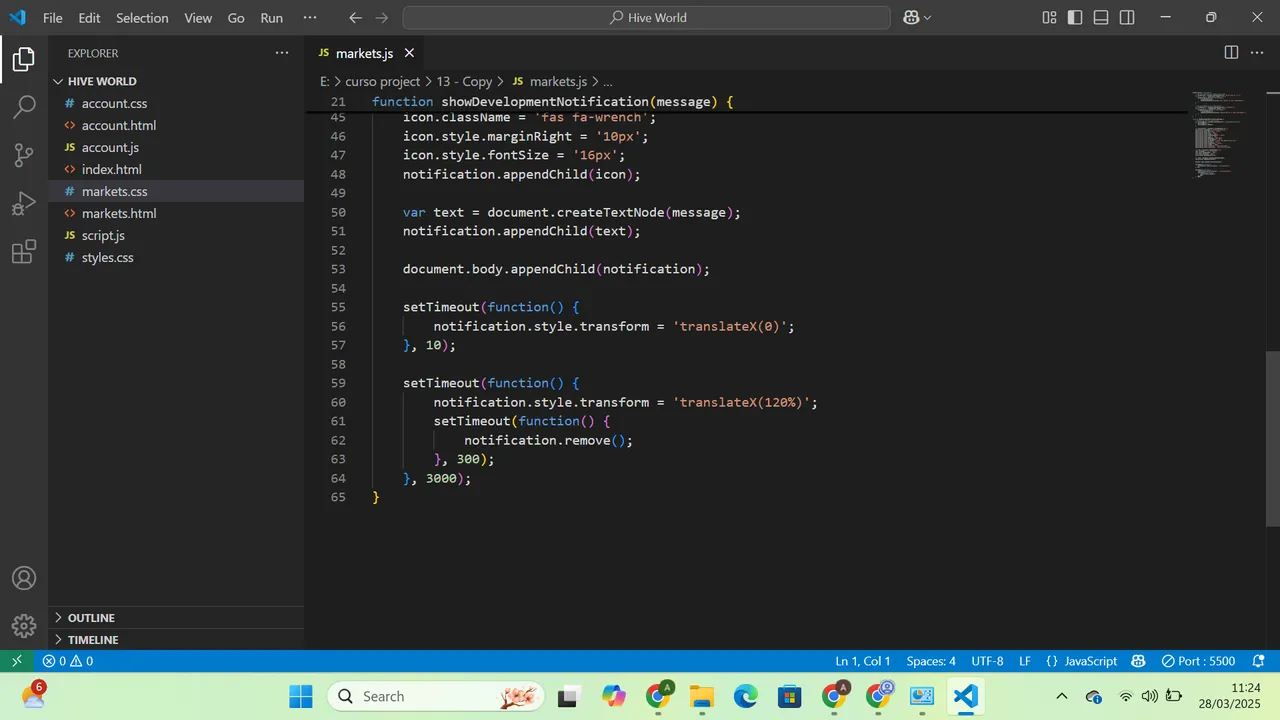Image resolution: width=1280 pixels, height=720 pixels.
Task: Click the editor vertical scrollbar thumb
Action: pyautogui.click(x=1273, y=438)
